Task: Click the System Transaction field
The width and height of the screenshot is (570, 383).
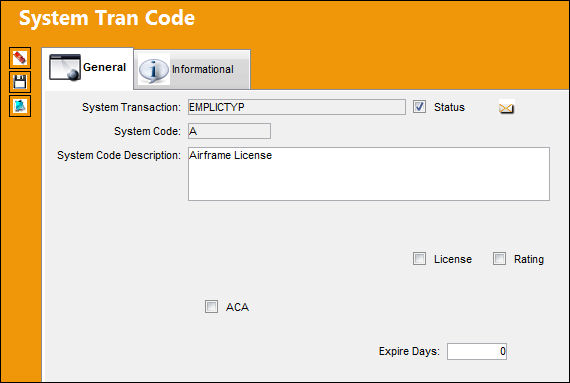Action: coord(297,107)
